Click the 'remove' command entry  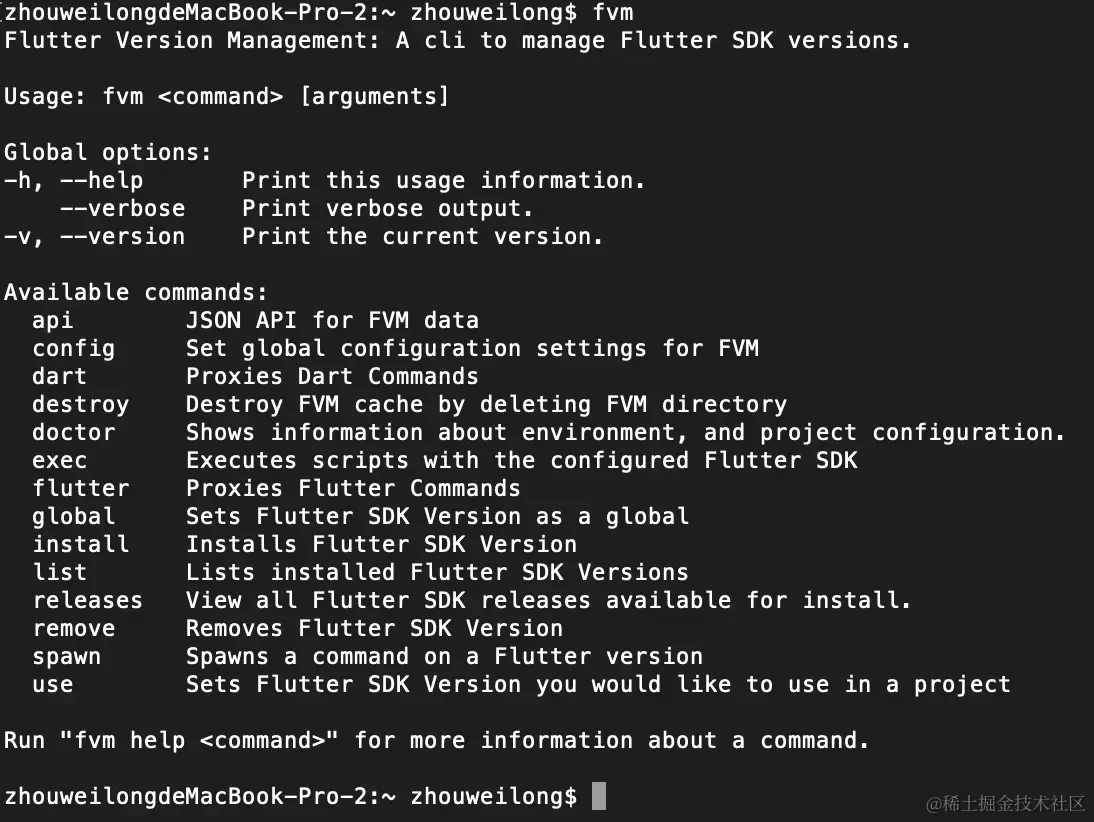[73, 628]
